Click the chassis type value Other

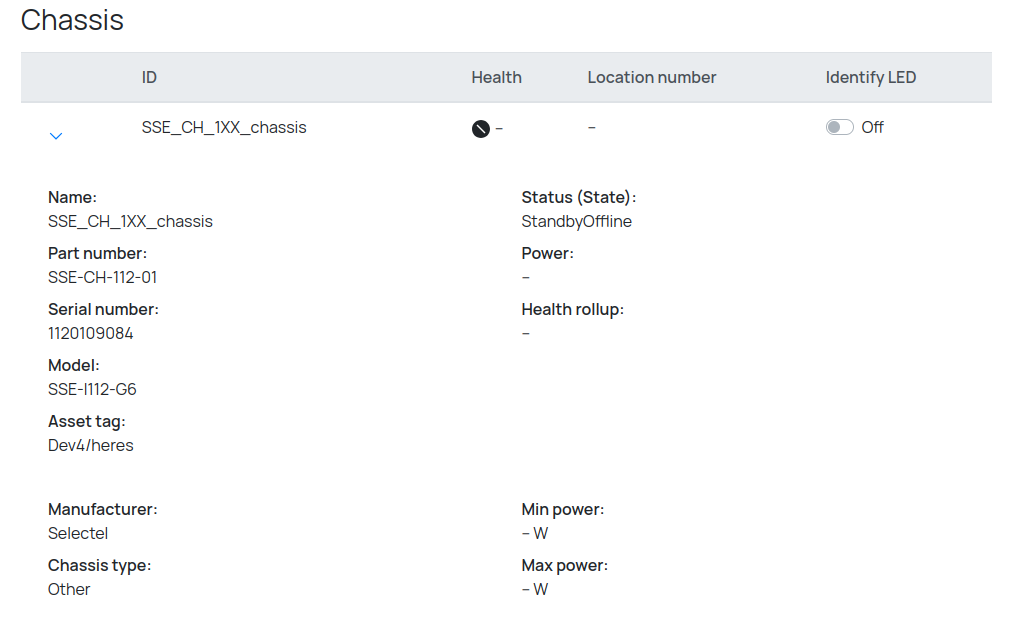(69, 589)
